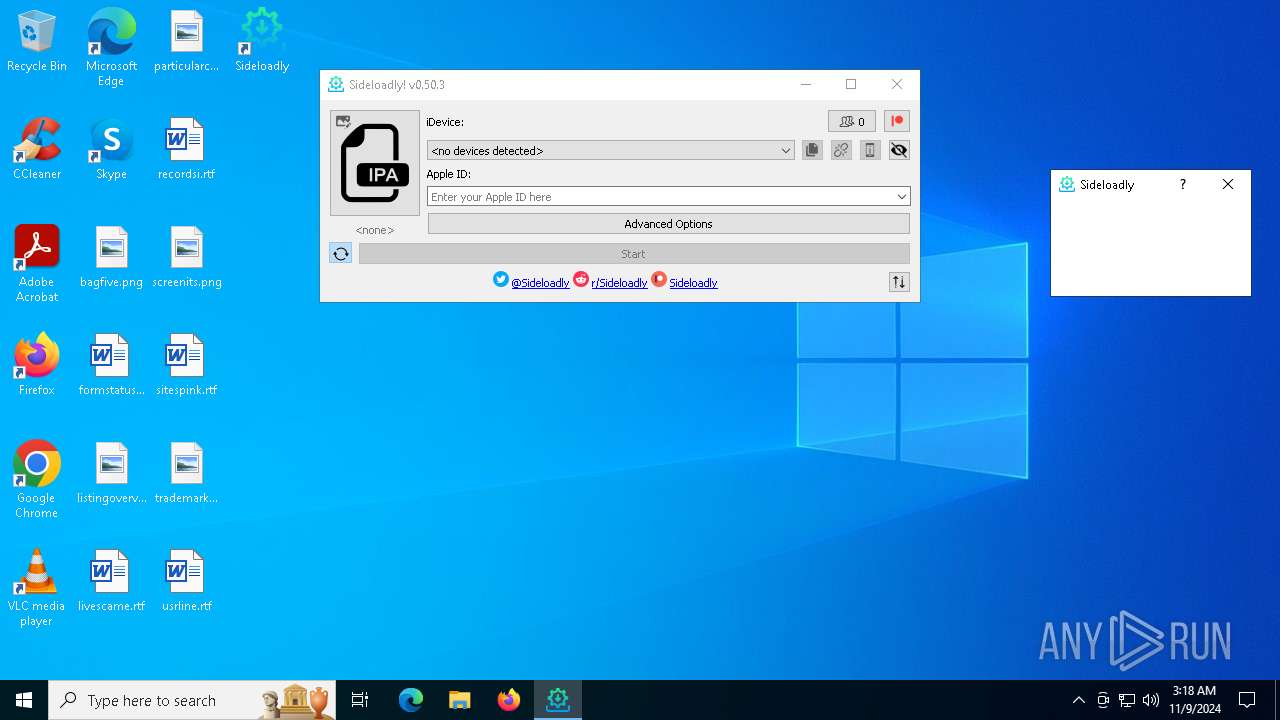Viewport: 1280px width, 720px height.
Task: Select the livescame.rtf file
Action: coord(111,581)
